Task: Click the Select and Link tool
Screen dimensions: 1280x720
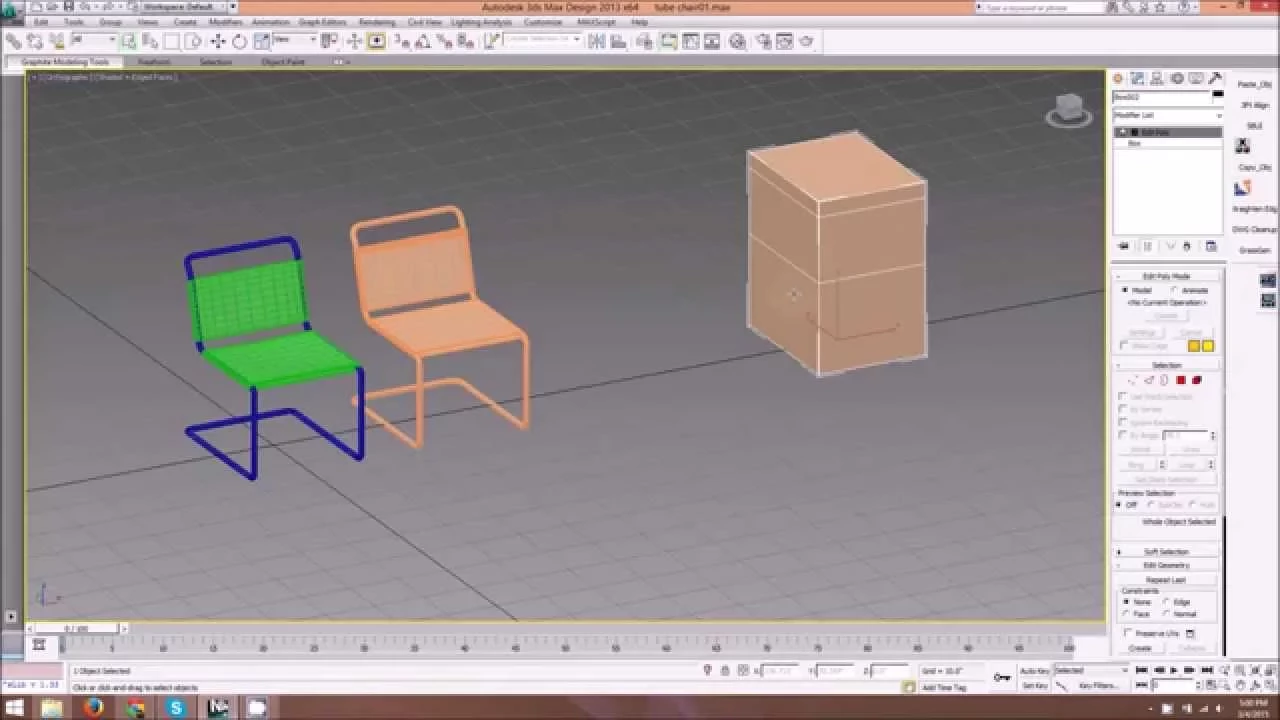Action: click(x=15, y=42)
